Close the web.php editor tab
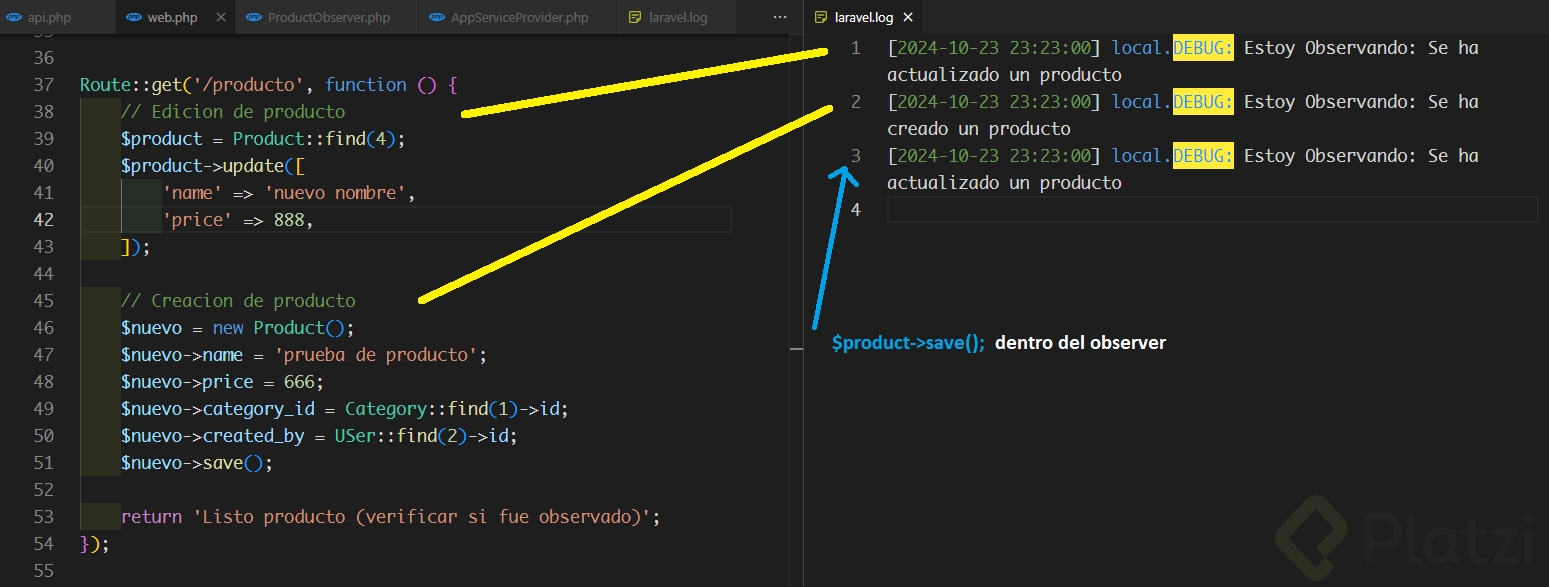The height and width of the screenshot is (587, 1549). coord(220,18)
